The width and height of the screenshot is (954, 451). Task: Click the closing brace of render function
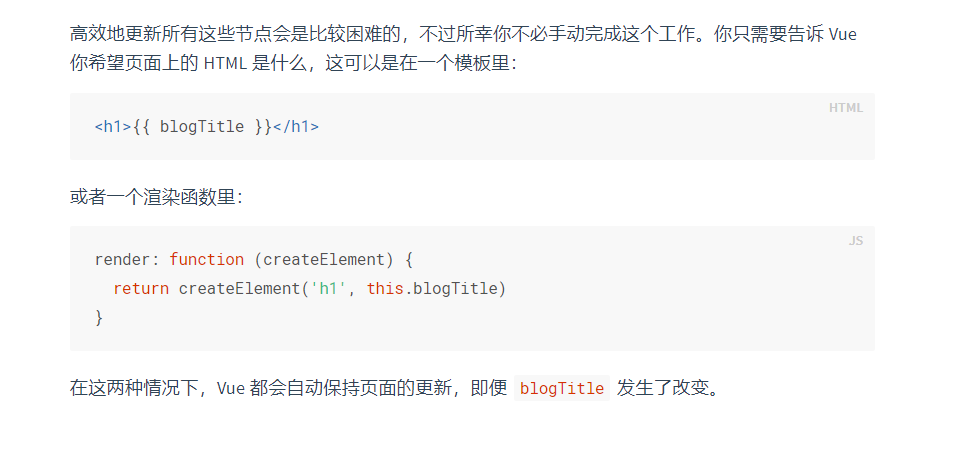(x=99, y=317)
